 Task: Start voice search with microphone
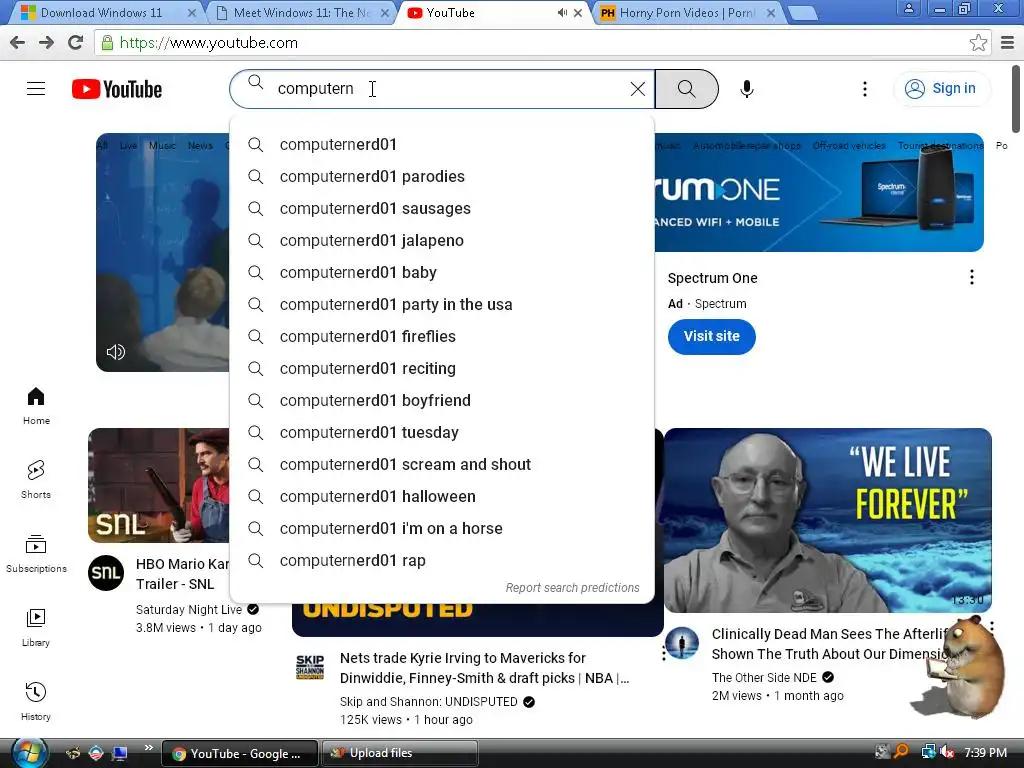click(746, 89)
